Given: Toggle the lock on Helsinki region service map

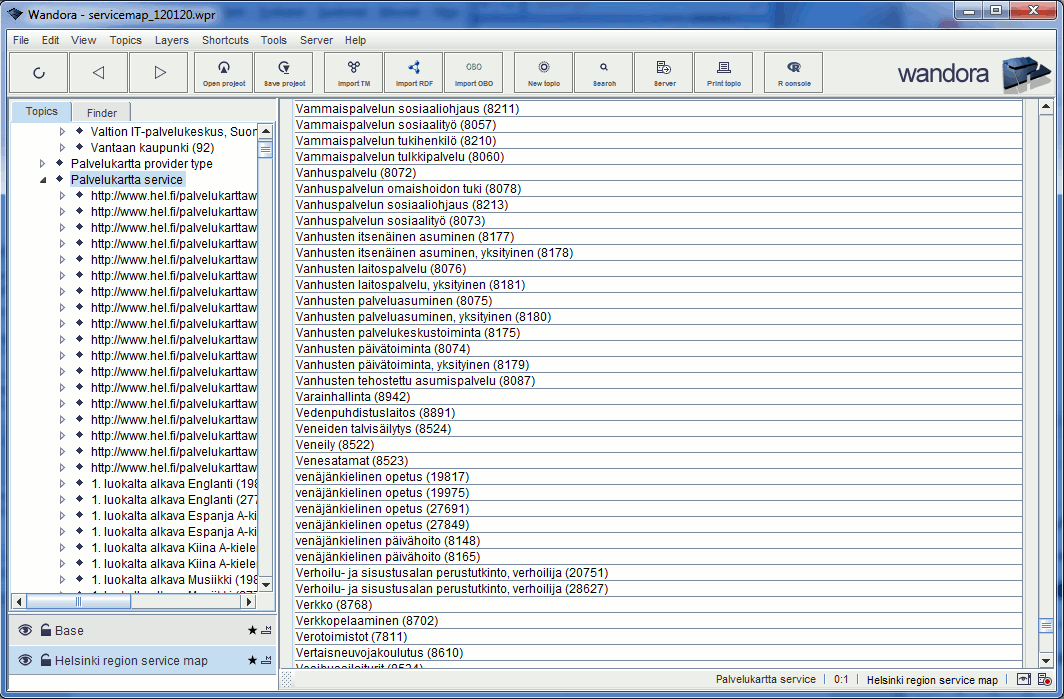Looking at the screenshot, I should click(x=46, y=660).
